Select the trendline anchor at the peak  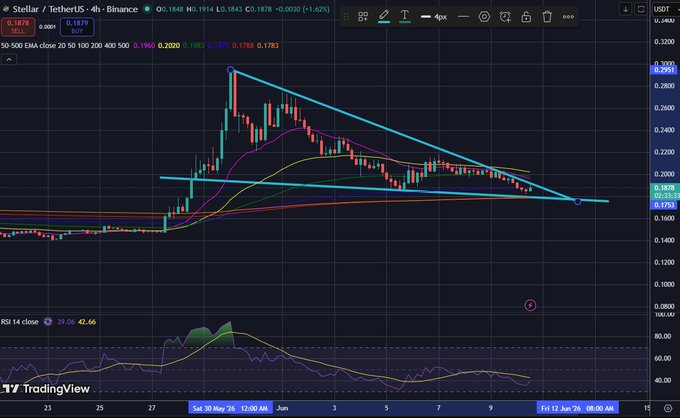231,70
